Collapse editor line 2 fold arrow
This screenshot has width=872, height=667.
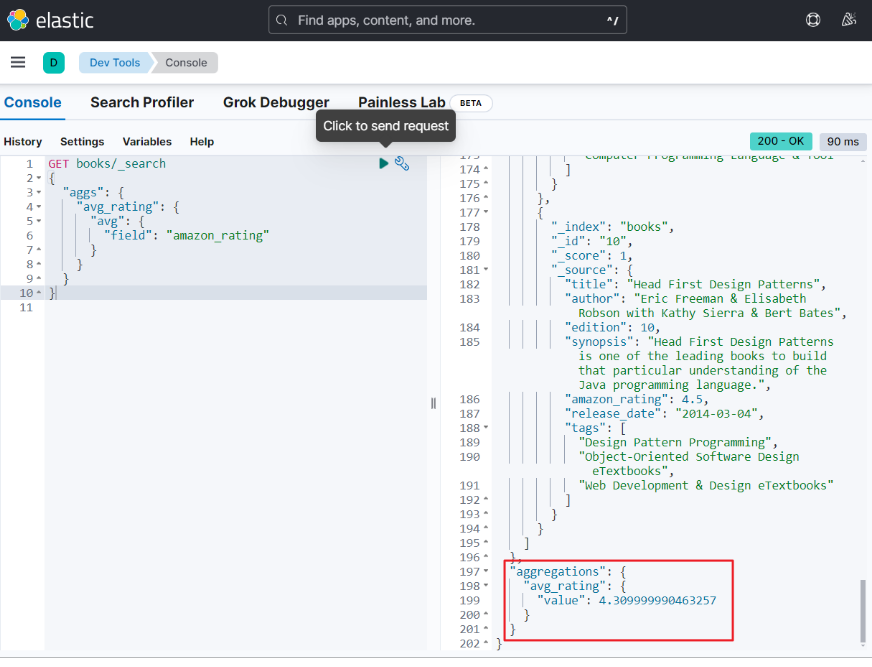(x=39, y=179)
